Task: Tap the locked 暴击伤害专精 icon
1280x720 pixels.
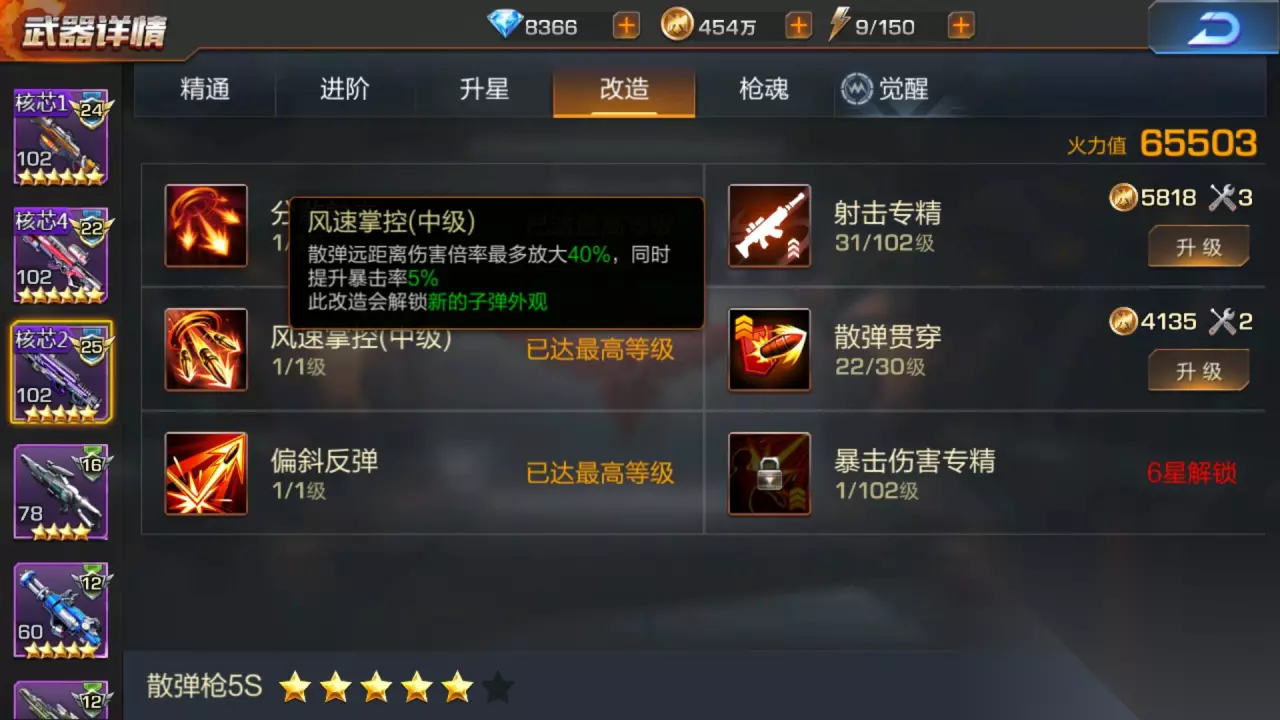Action: (x=769, y=473)
